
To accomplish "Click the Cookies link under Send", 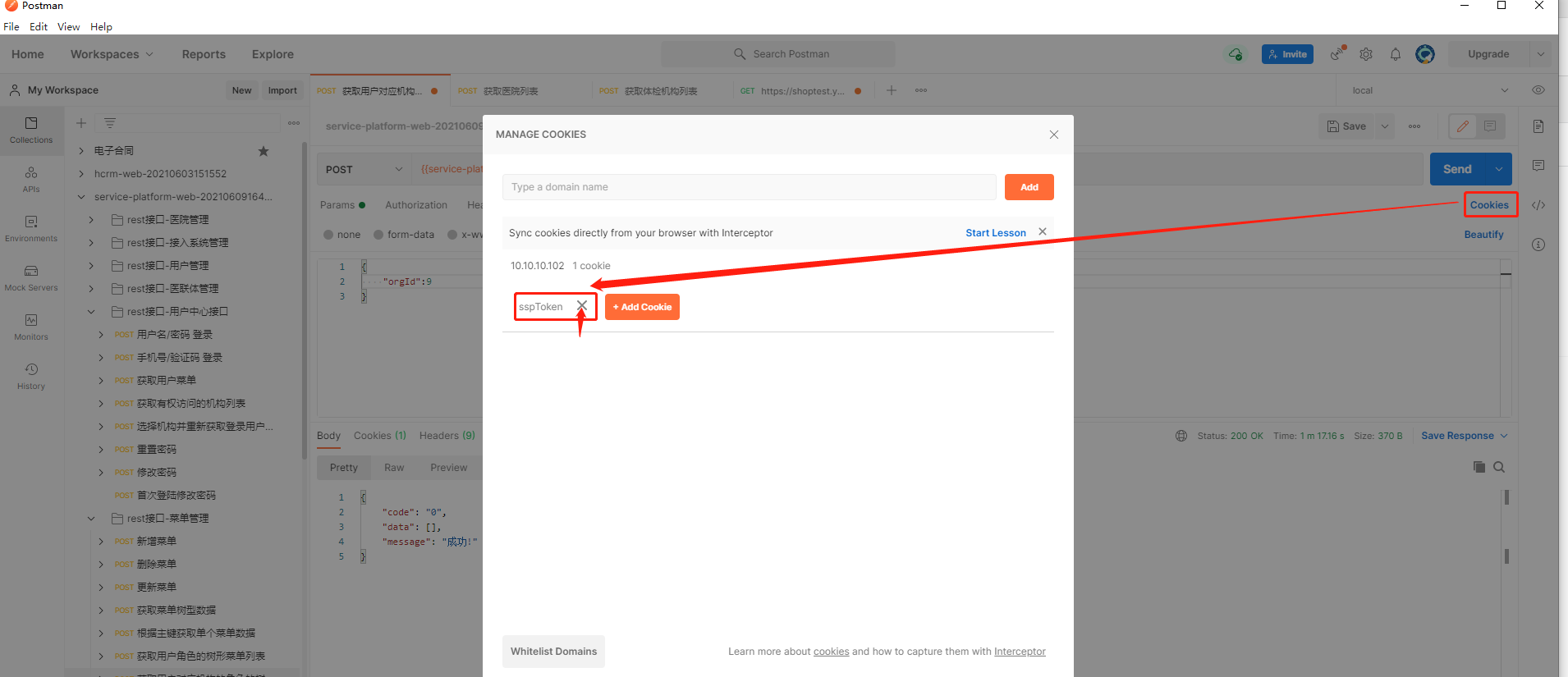I will click(x=1489, y=205).
